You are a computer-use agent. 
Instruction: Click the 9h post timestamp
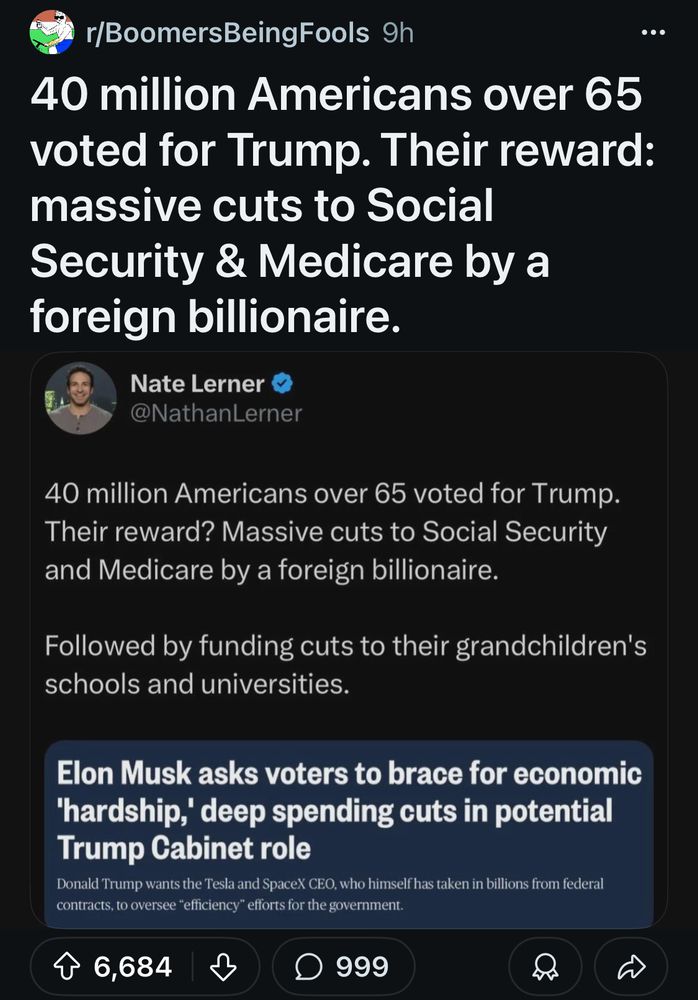[397, 32]
